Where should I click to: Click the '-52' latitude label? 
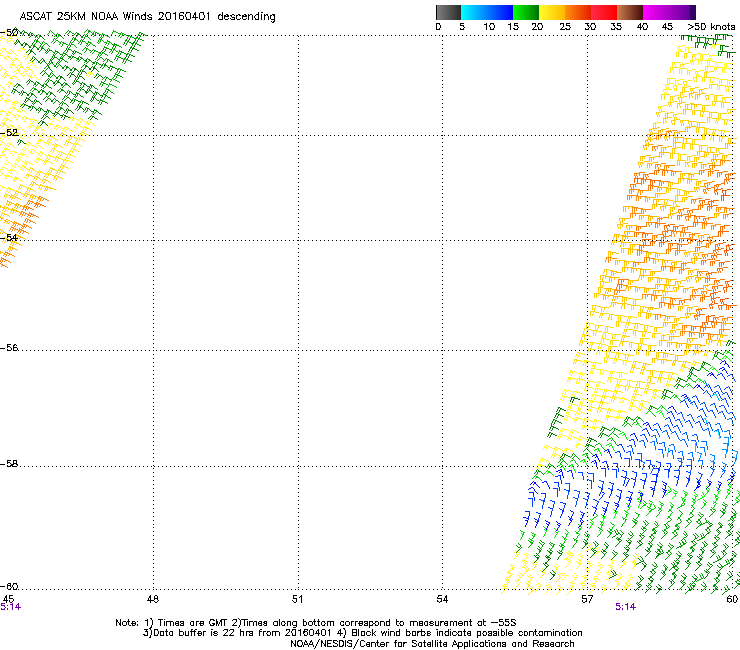pos(9,133)
